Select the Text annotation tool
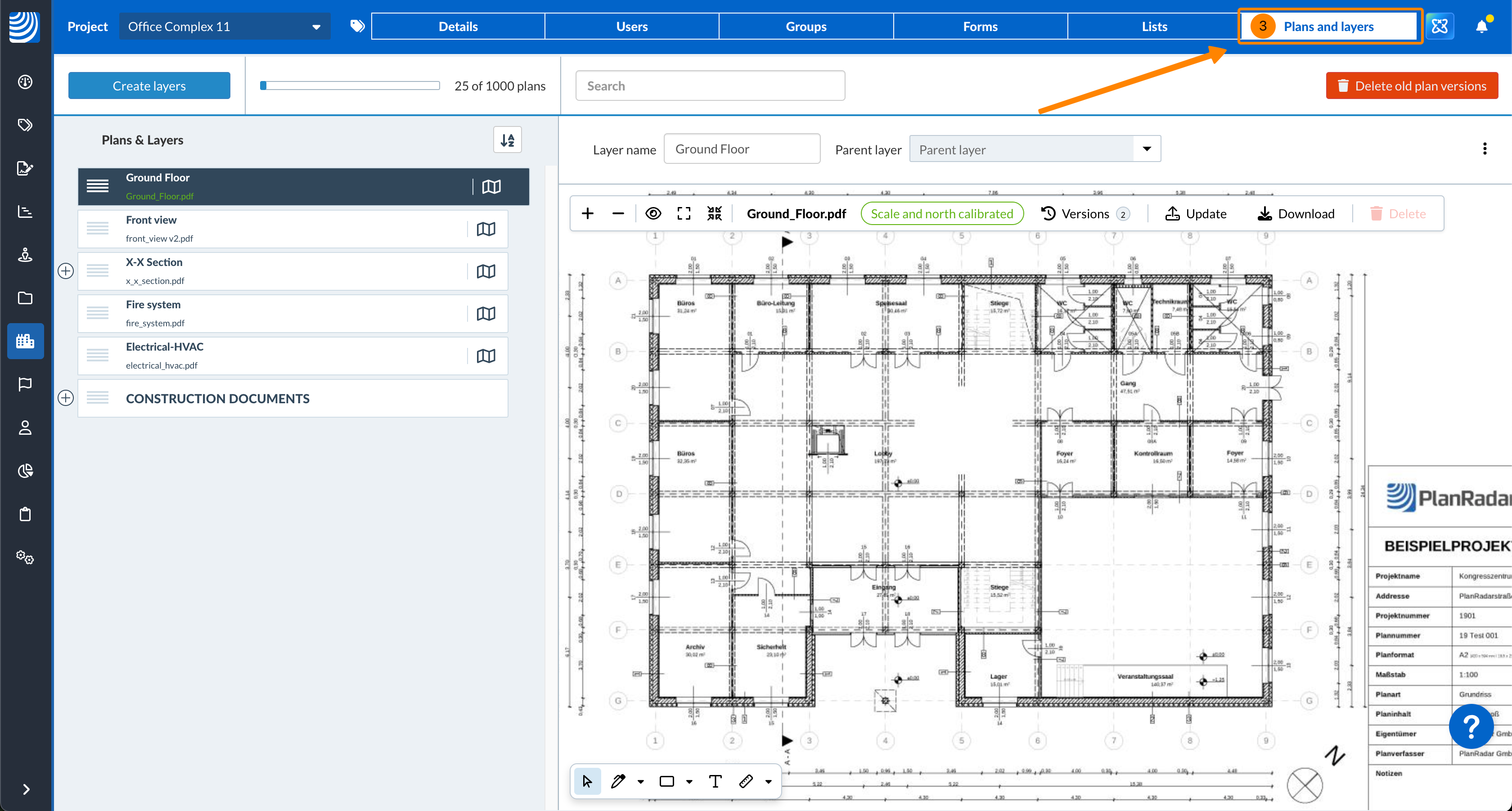The height and width of the screenshot is (811, 1512). (x=714, y=781)
